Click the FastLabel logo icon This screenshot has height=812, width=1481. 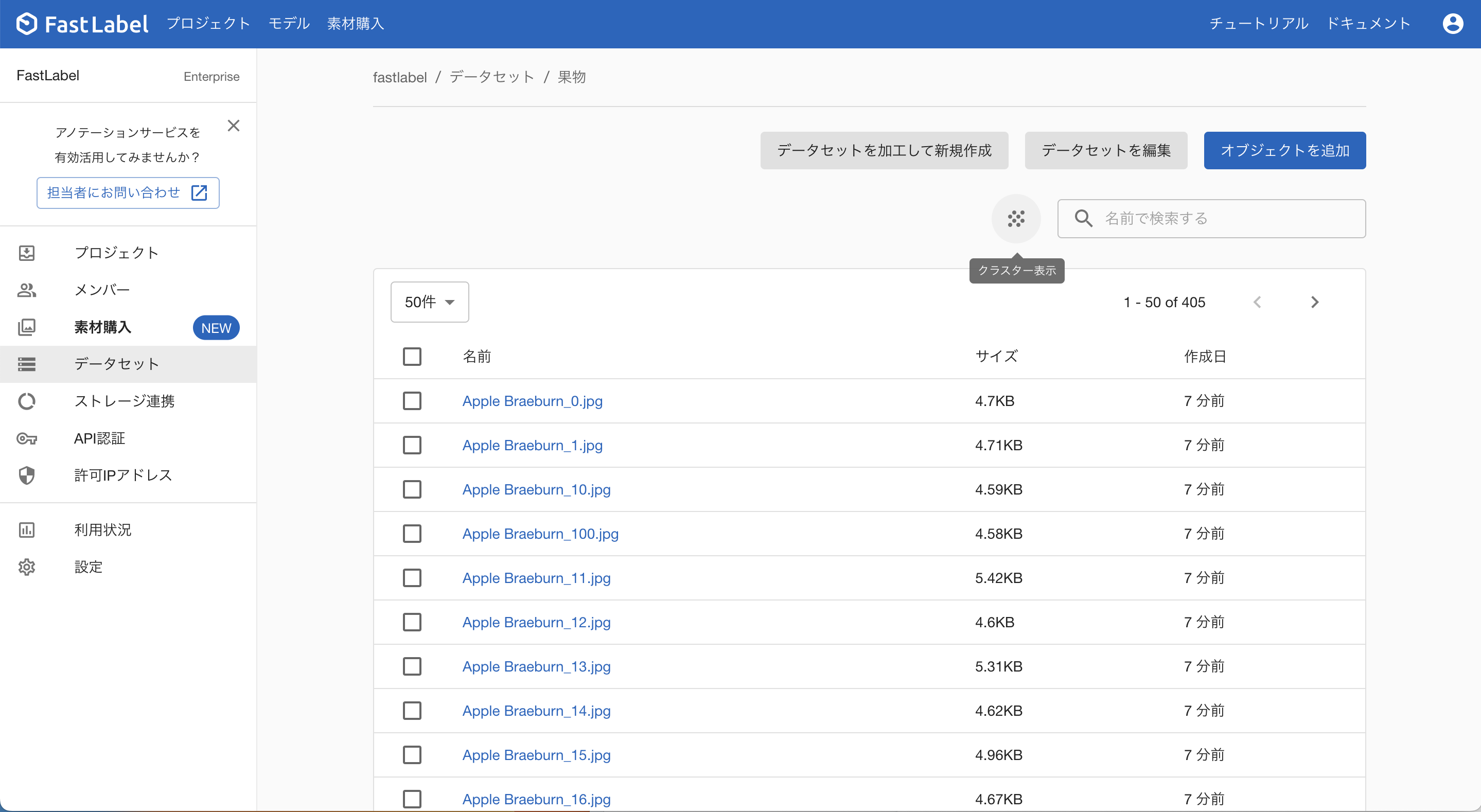(26, 24)
